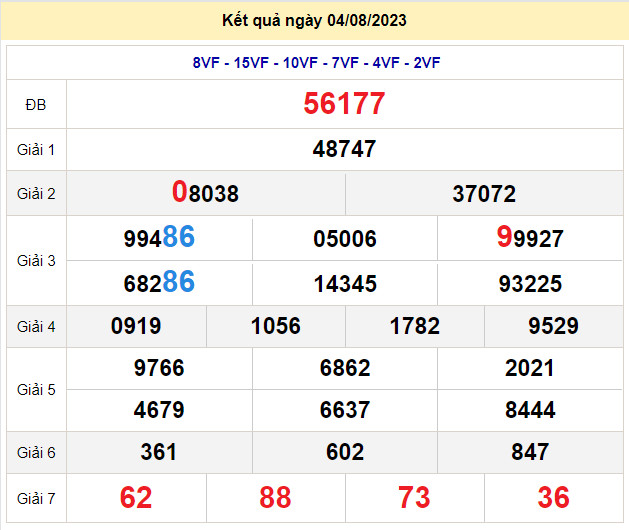The image size is (629, 530).
Task: Select the Giải 3 number 99927
Action: pos(530,237)
